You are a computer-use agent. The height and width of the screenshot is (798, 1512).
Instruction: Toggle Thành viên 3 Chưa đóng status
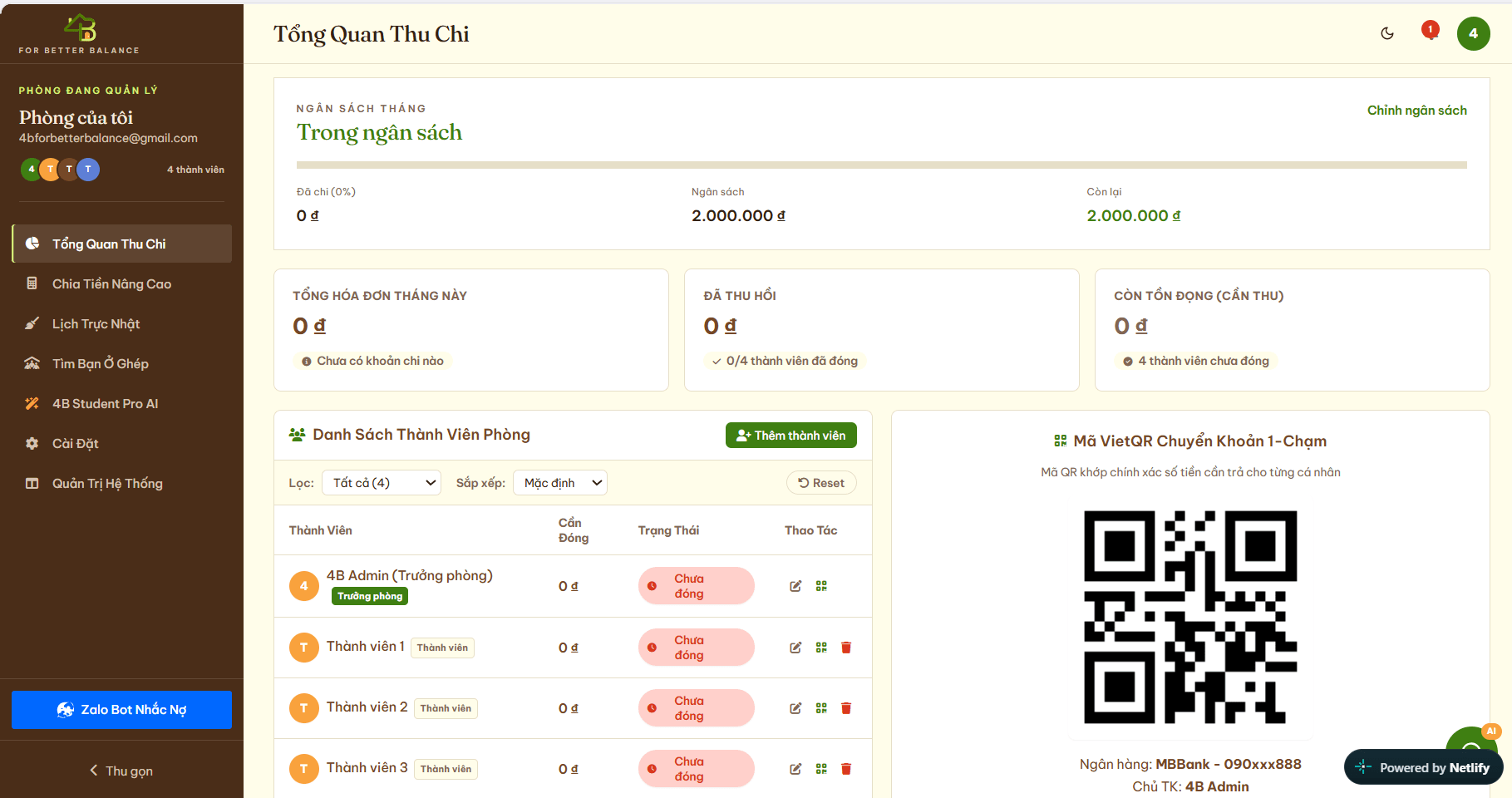697,769
